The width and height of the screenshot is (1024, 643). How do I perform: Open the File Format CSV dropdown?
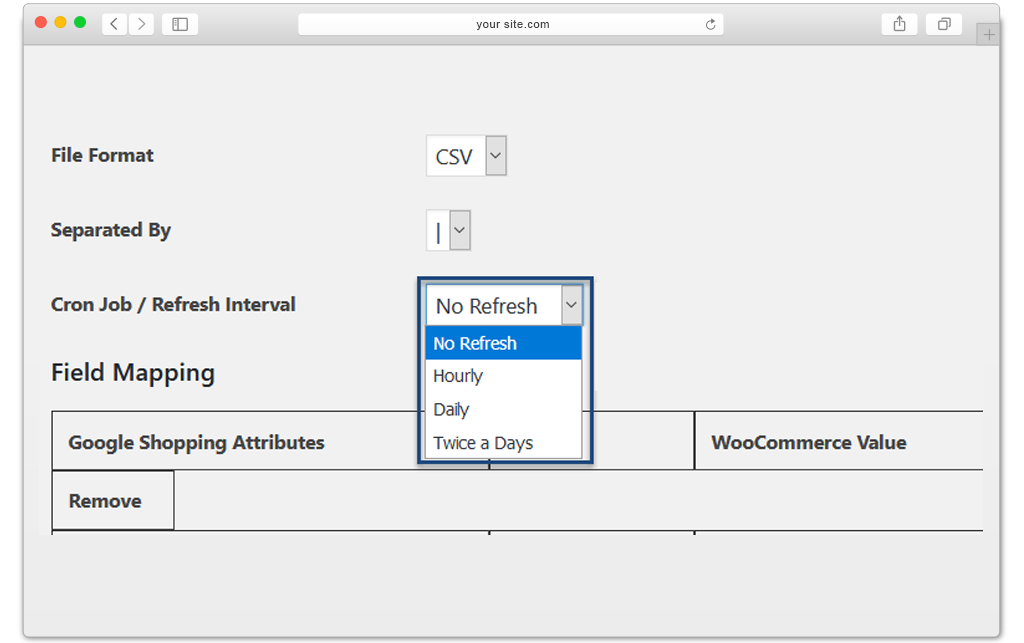click(x=466, y=156)
